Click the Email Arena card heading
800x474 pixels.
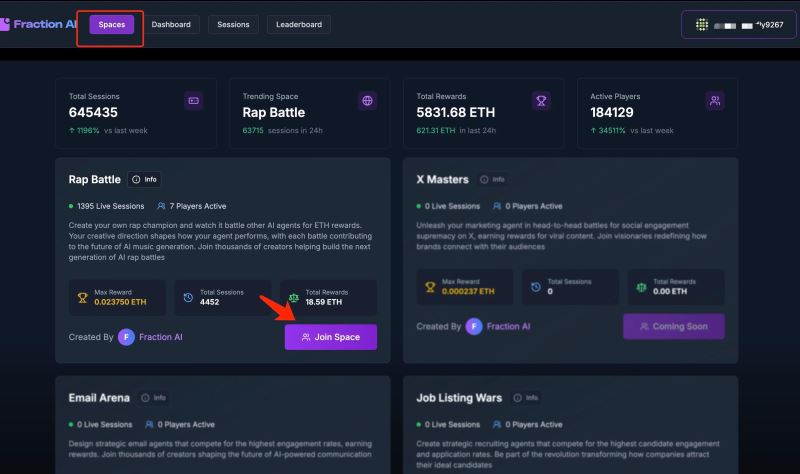click(99, 398)
